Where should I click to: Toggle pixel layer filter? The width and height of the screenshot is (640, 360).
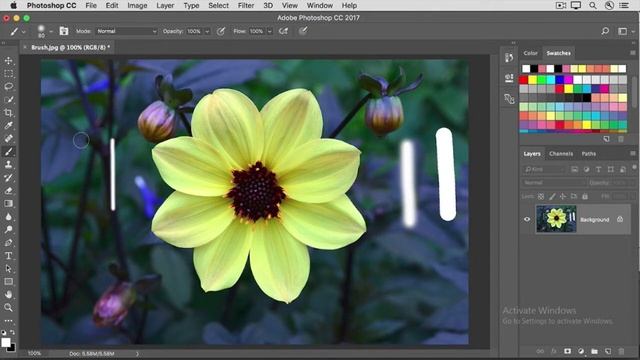[x=574, y=169]
